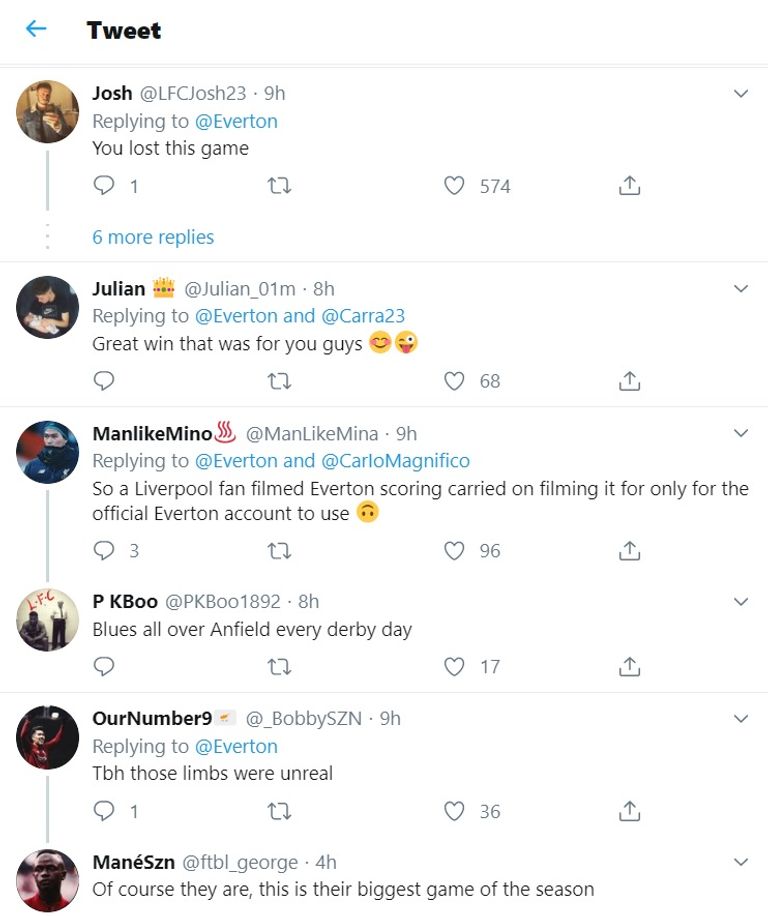
Task: Open the options menu on ManéSzn's tweet
Action: click(x=741, y=861)
